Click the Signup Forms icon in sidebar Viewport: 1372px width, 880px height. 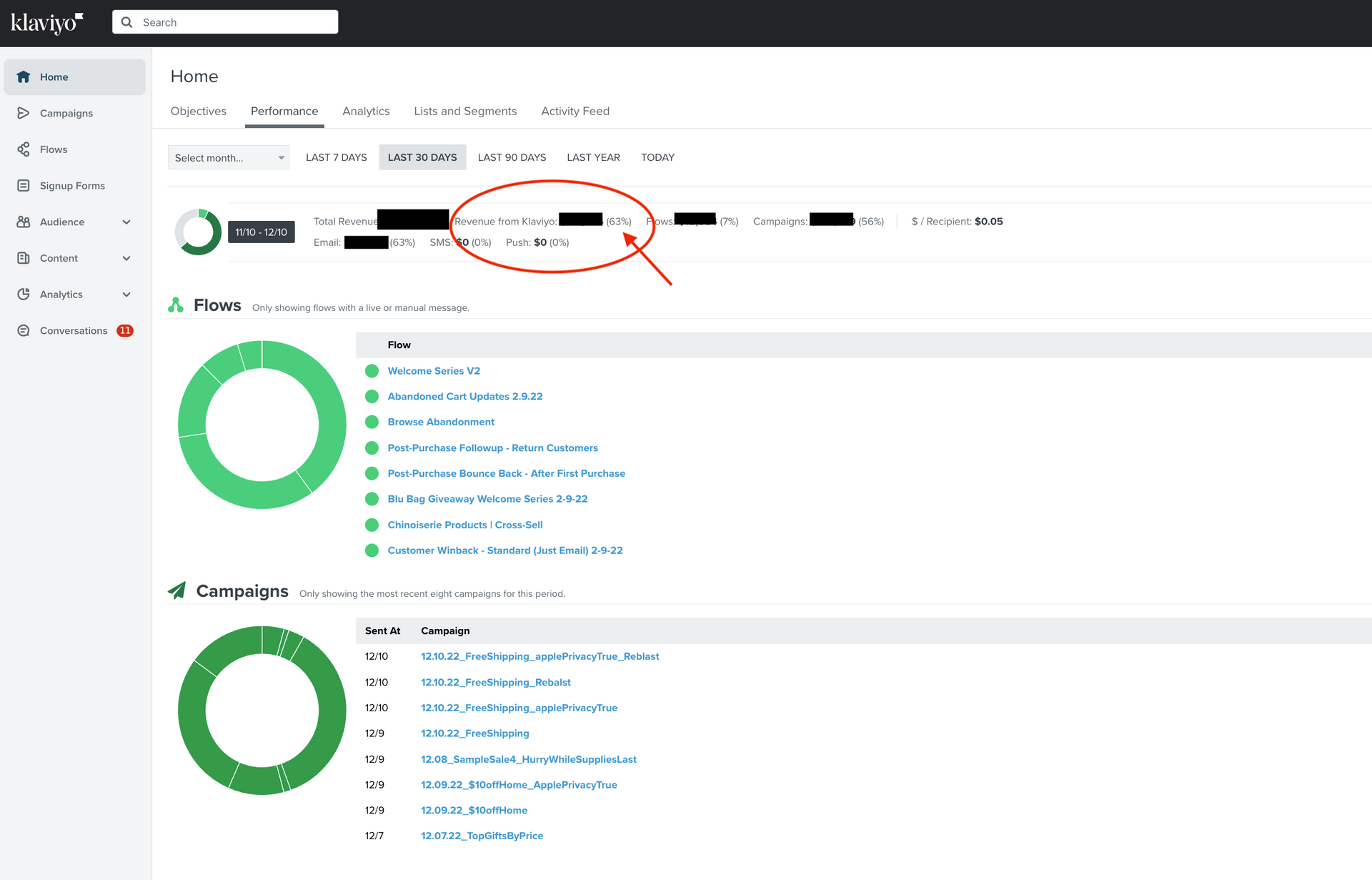pos(24,186)
